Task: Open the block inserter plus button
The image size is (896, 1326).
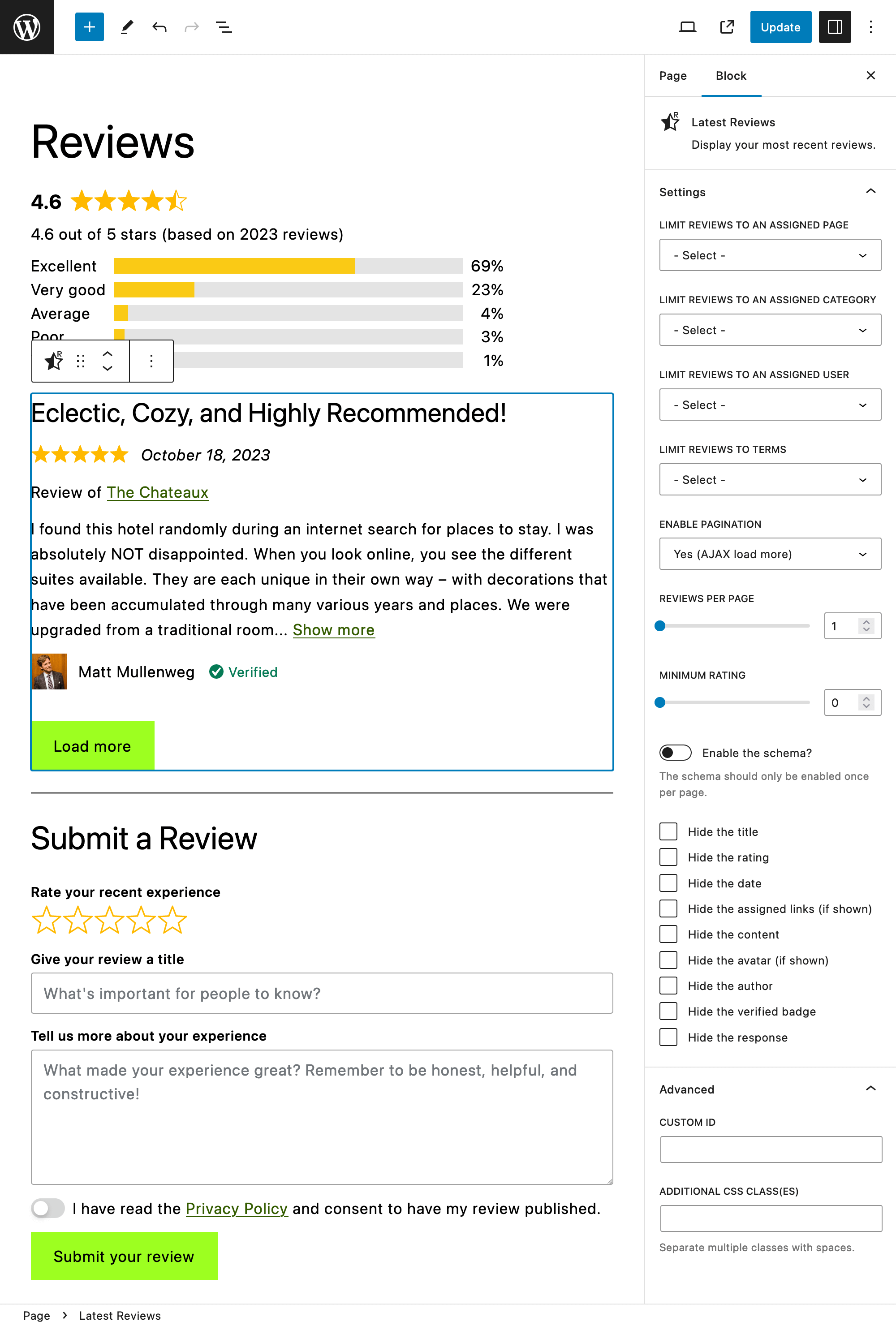Action: point(90,27)
